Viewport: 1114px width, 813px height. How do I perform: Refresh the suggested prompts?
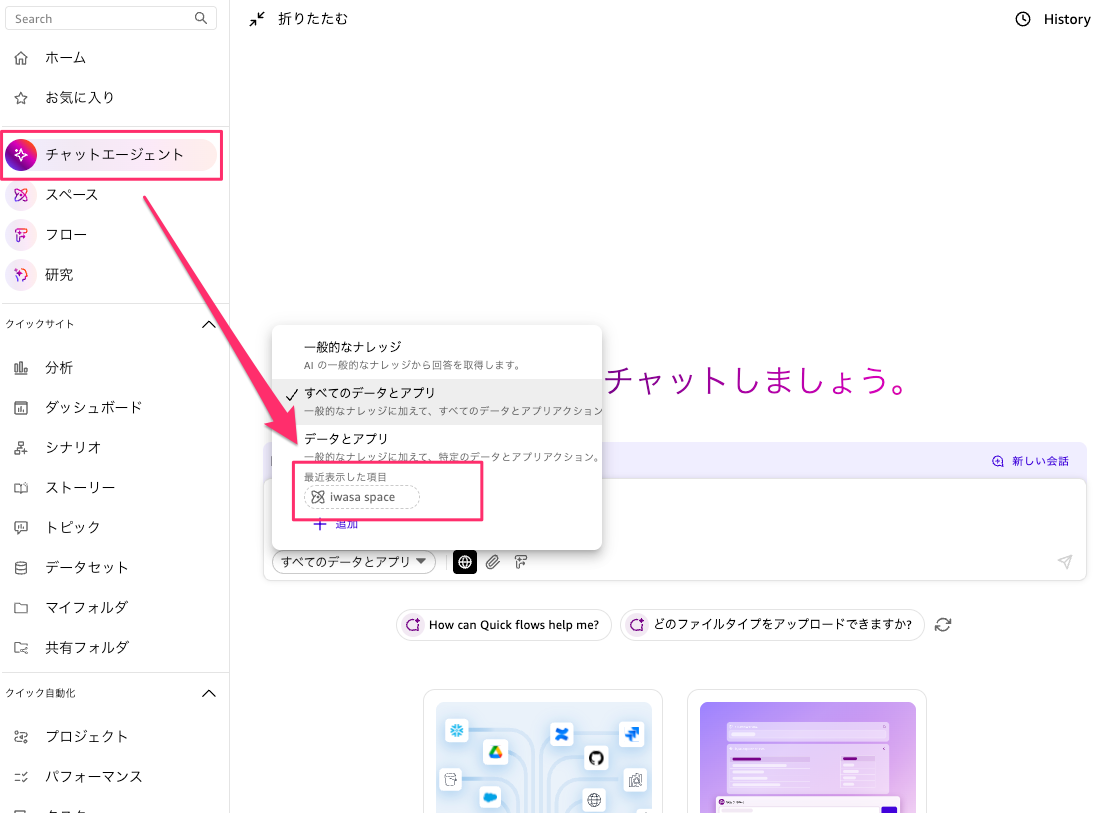pos(942,625)
